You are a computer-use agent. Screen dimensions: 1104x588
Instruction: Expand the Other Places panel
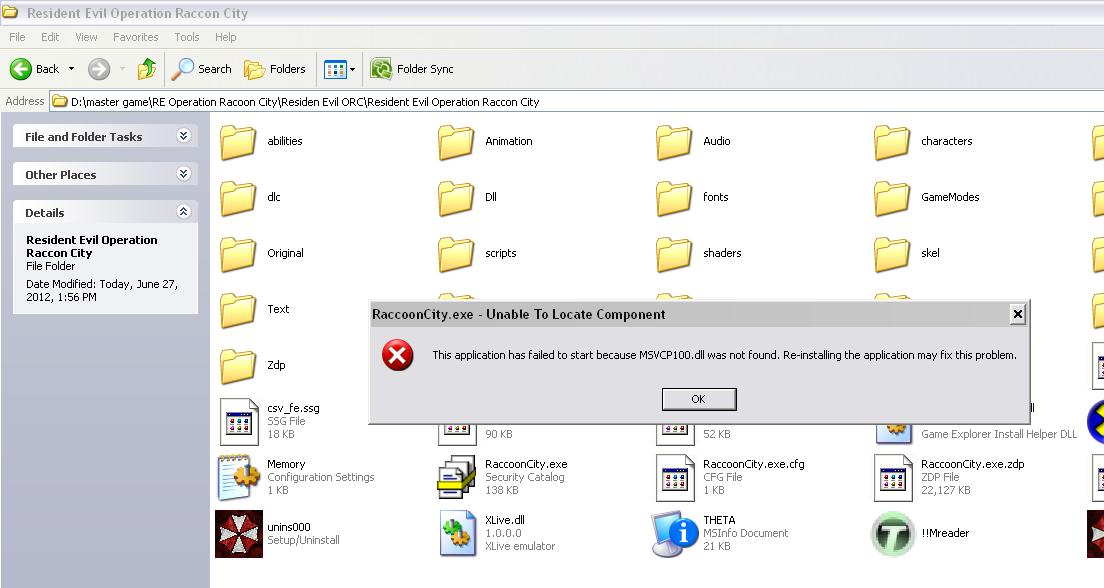click(x=183, y=174)
